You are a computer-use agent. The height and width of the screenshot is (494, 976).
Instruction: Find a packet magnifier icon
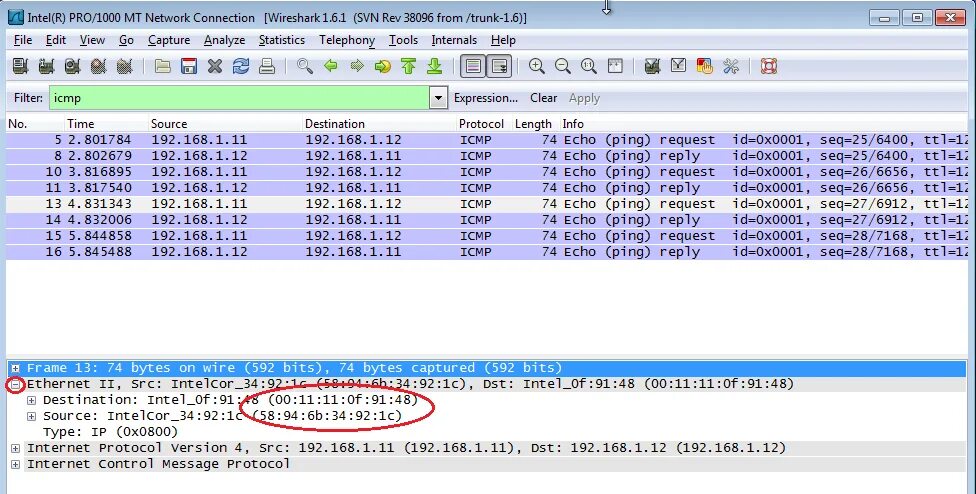[x=305, y=66]
